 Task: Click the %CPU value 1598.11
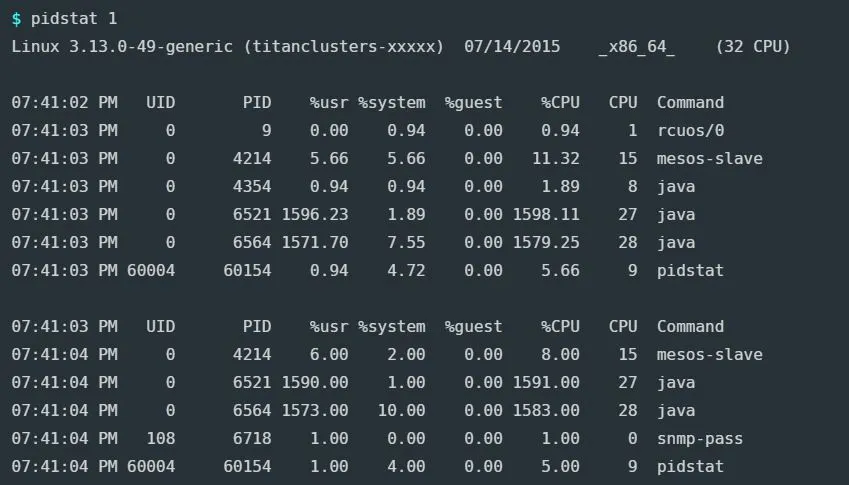[546, 214]
